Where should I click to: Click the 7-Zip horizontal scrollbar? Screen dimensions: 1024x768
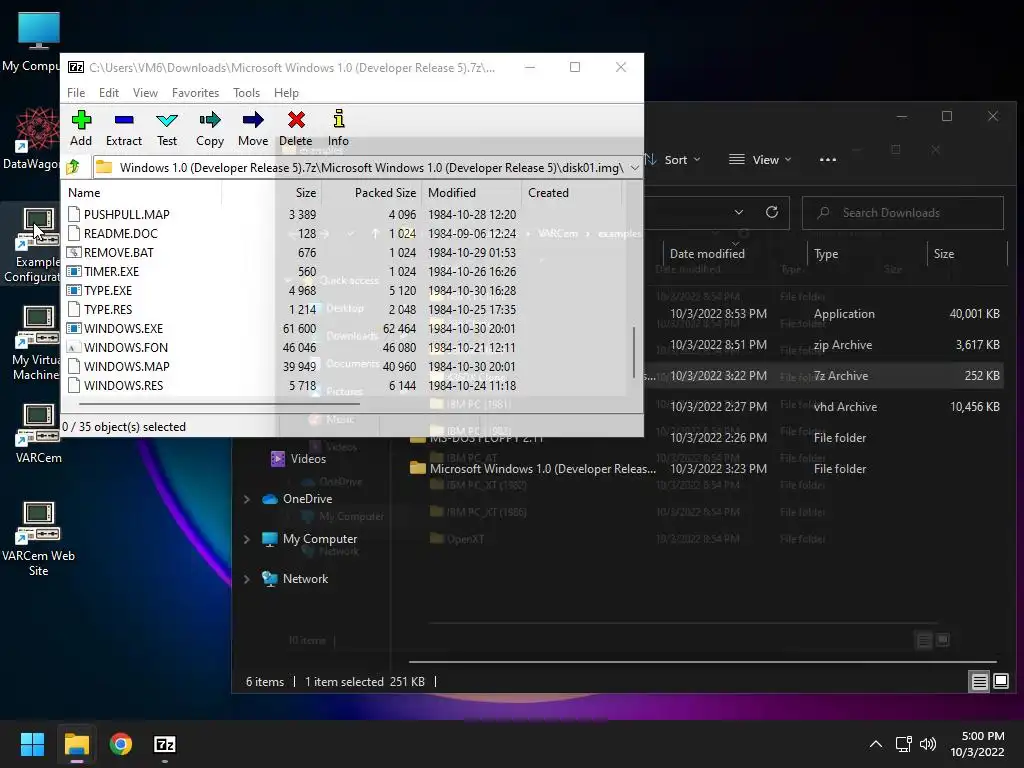219,404
